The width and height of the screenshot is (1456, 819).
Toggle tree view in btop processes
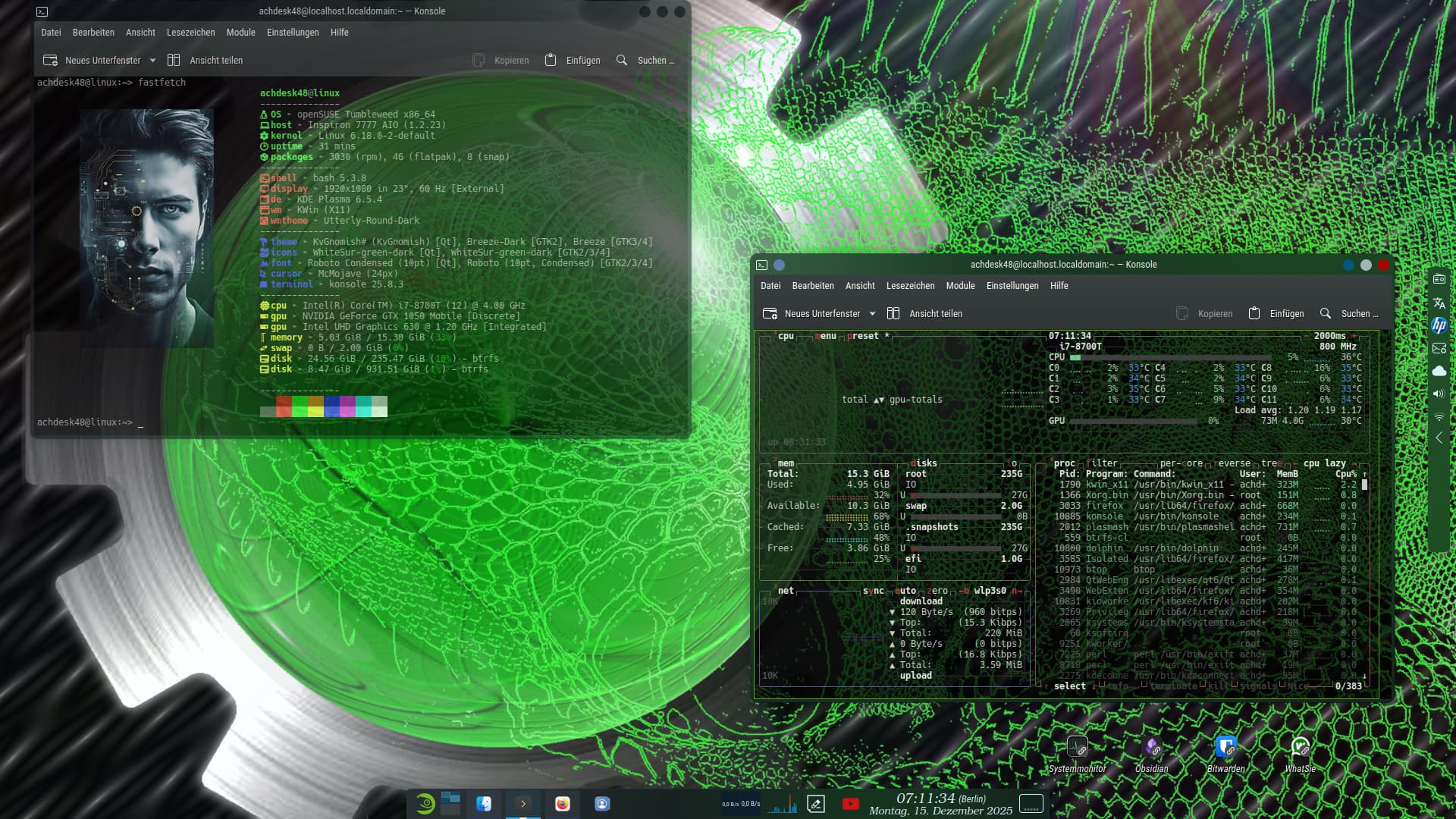1271,463
